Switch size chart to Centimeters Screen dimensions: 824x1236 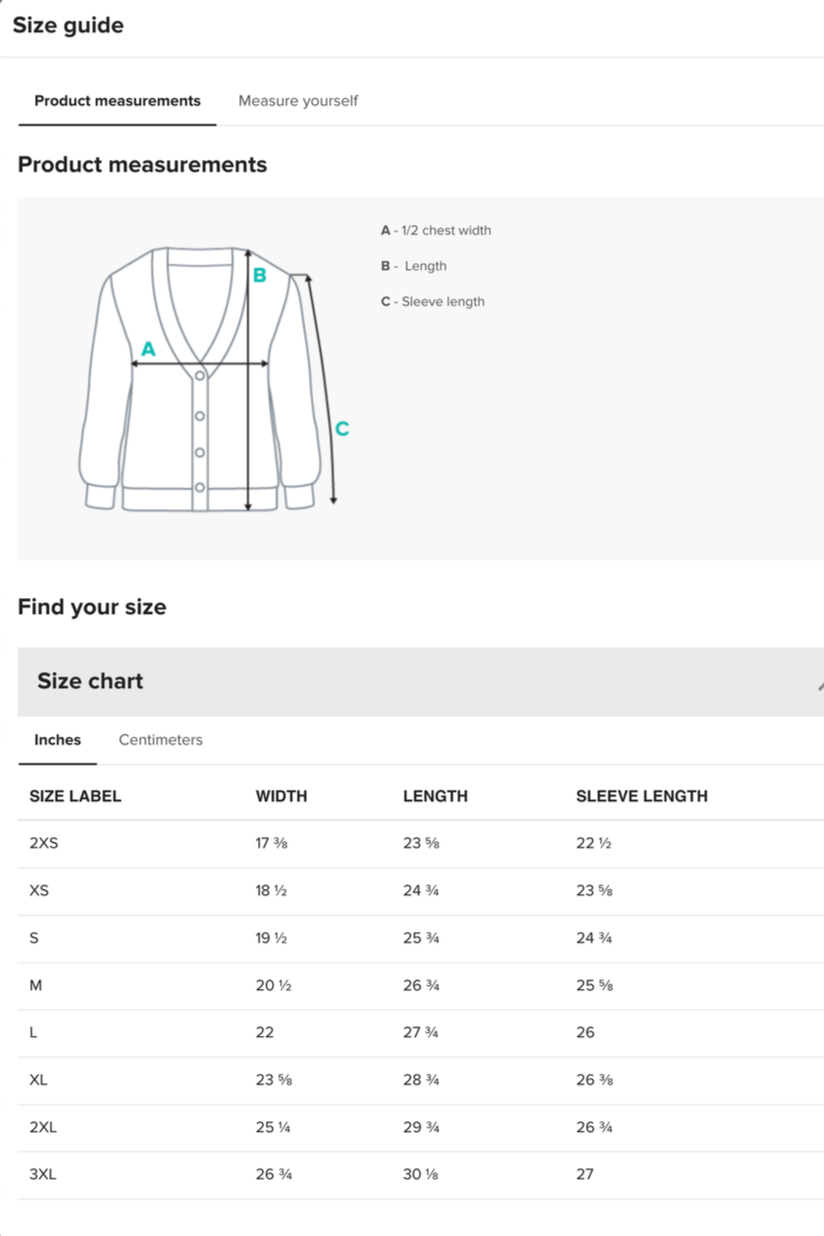[160, 740]
